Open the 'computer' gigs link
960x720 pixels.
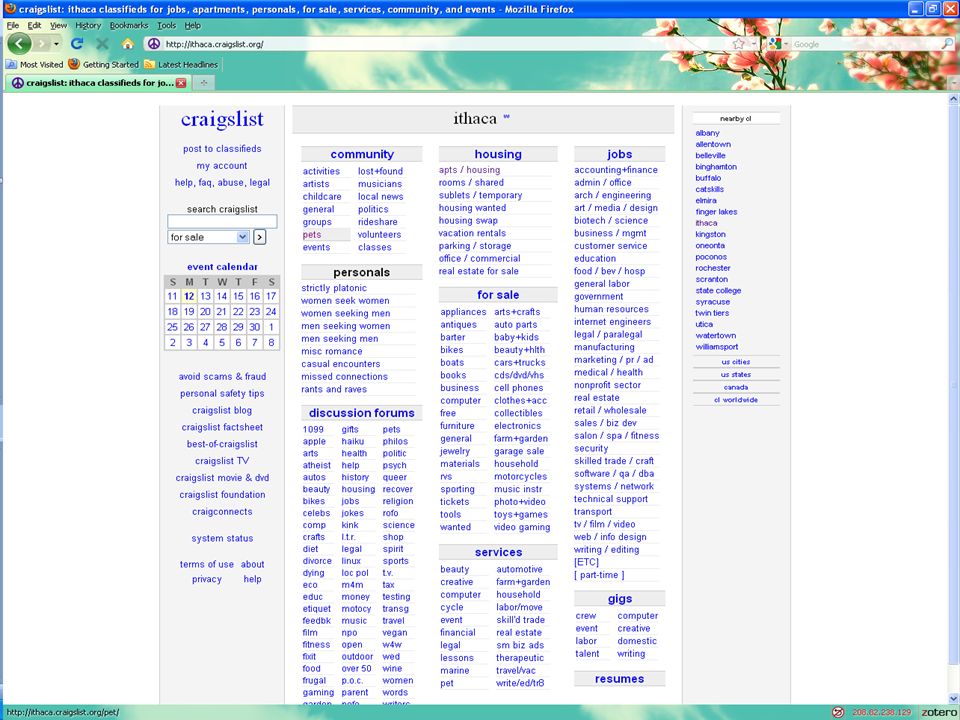click(637, 615)
